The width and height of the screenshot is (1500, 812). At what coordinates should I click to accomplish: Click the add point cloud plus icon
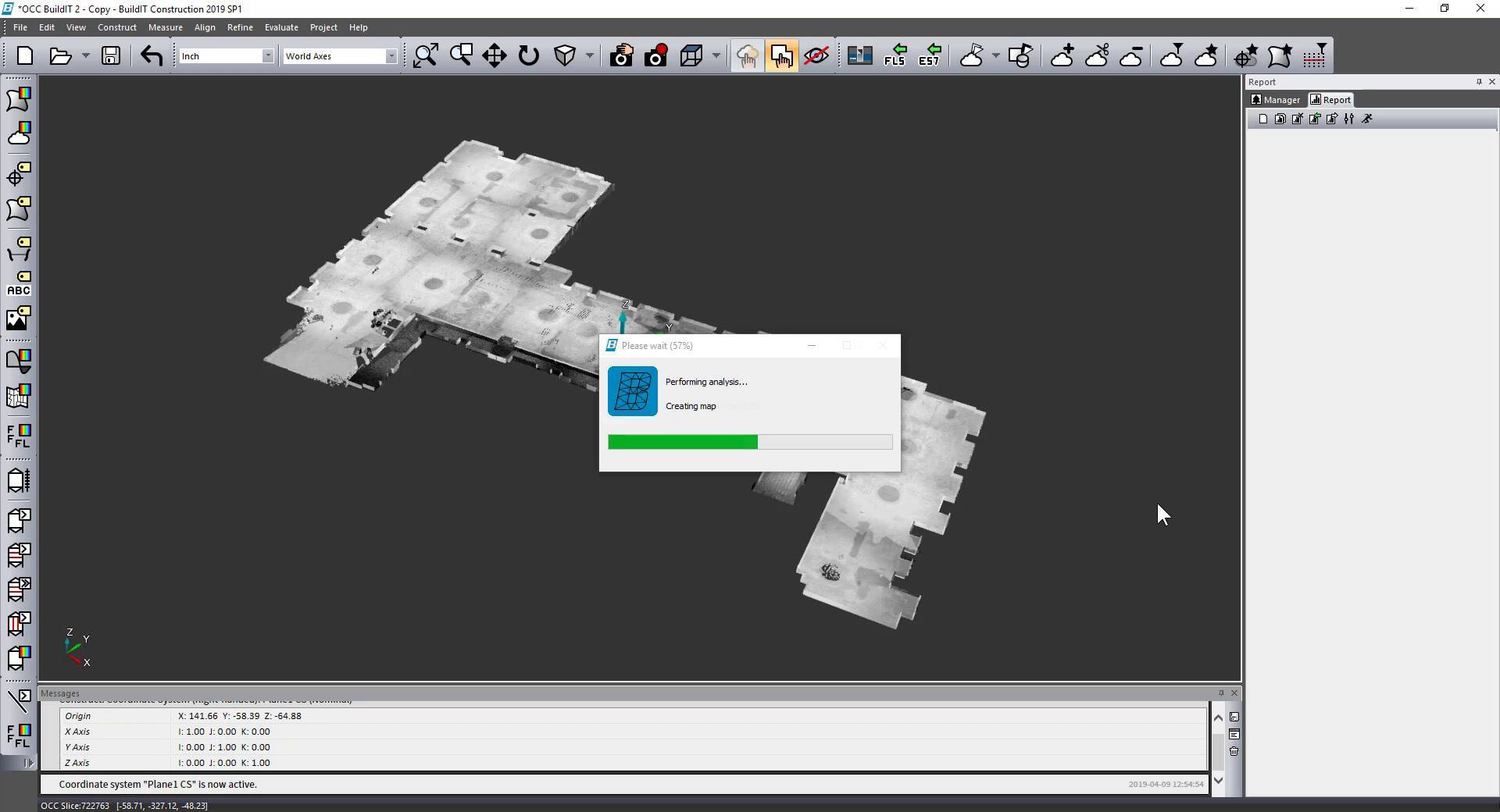click(x=1062, y=55)
